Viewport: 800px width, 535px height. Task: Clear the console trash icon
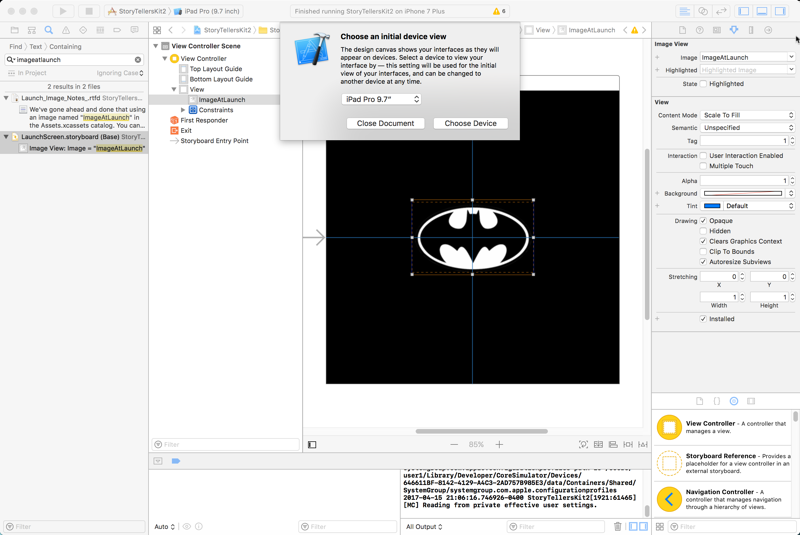[x=617, y=526]
